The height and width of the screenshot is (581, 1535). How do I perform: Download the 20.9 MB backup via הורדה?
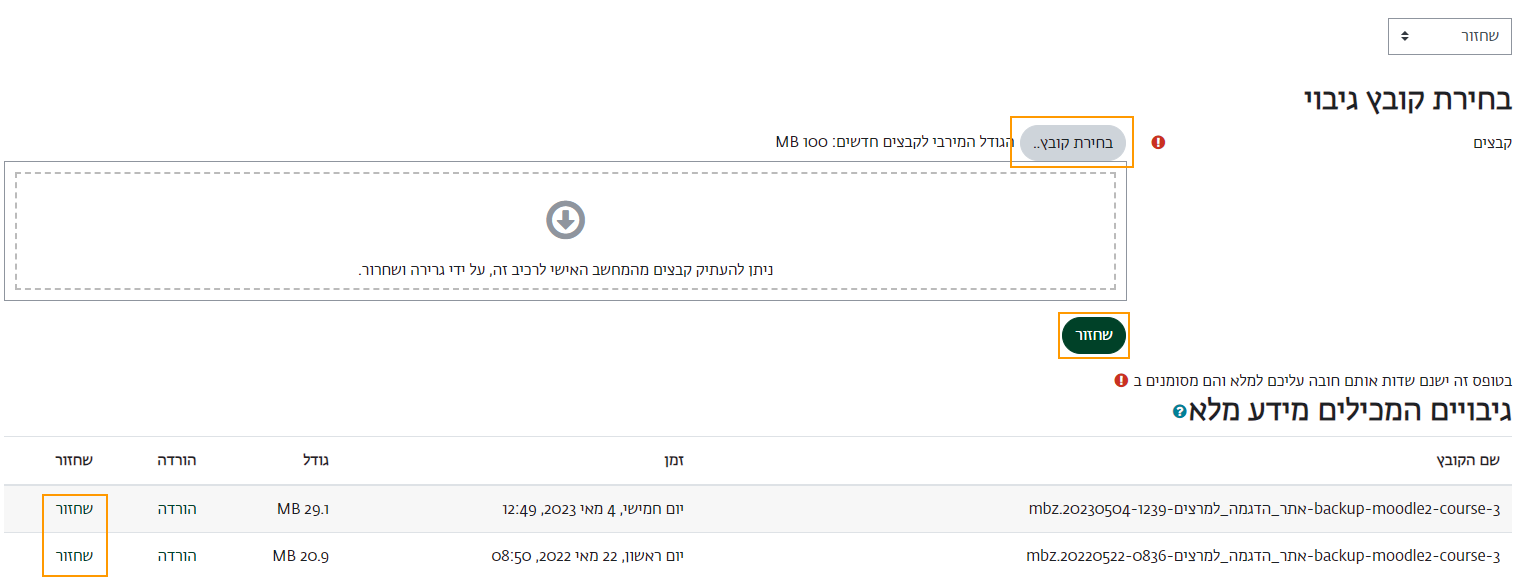tap(177, 556)
